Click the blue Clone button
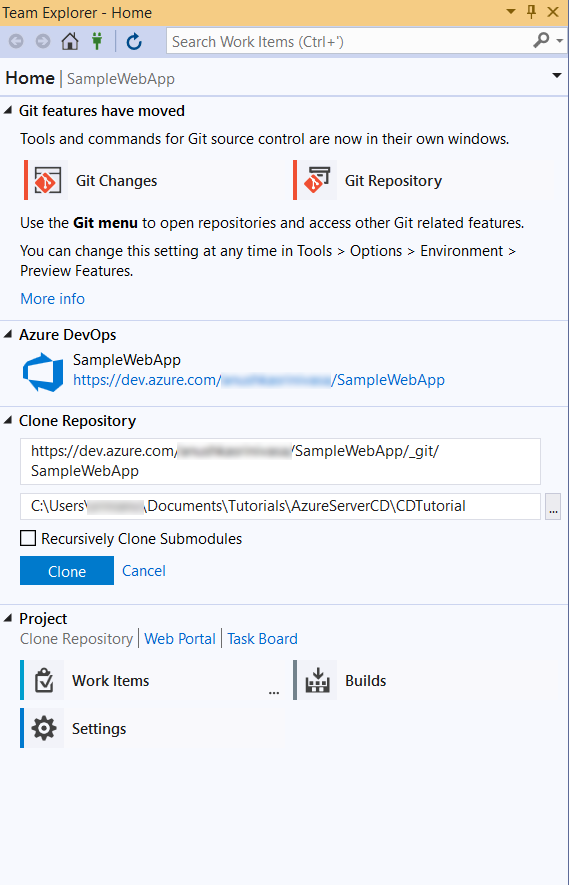 (x=67, y=571)
